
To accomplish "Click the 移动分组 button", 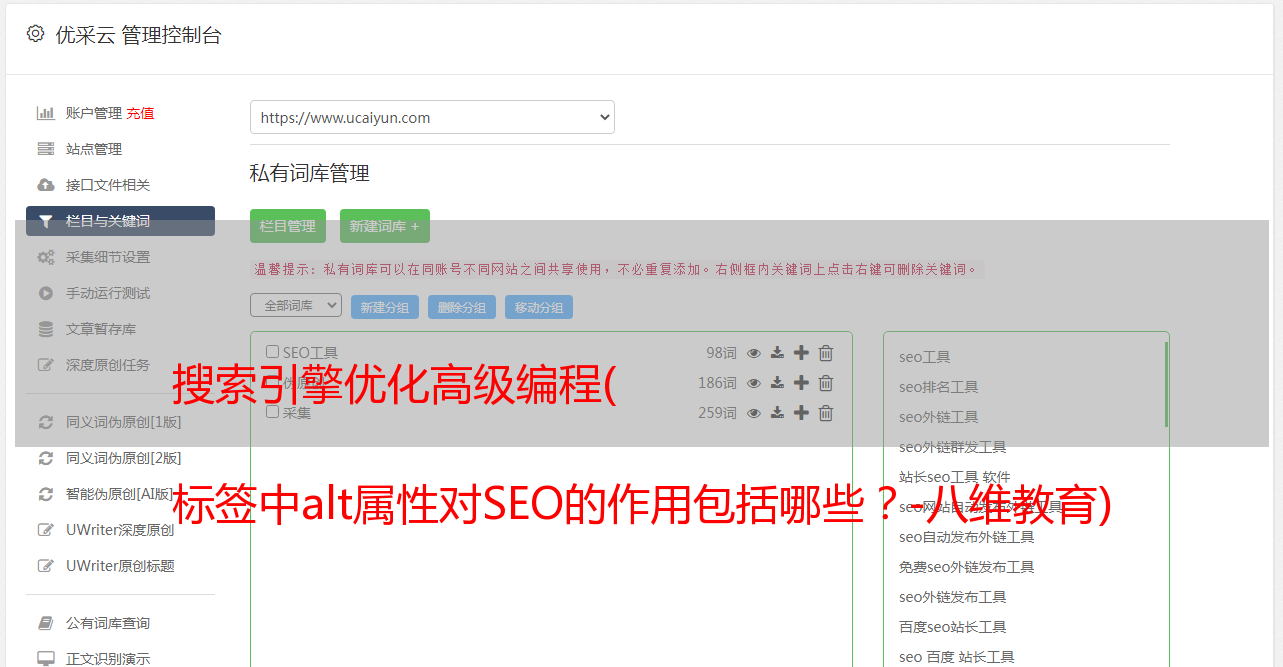I will tap(539, 307).
